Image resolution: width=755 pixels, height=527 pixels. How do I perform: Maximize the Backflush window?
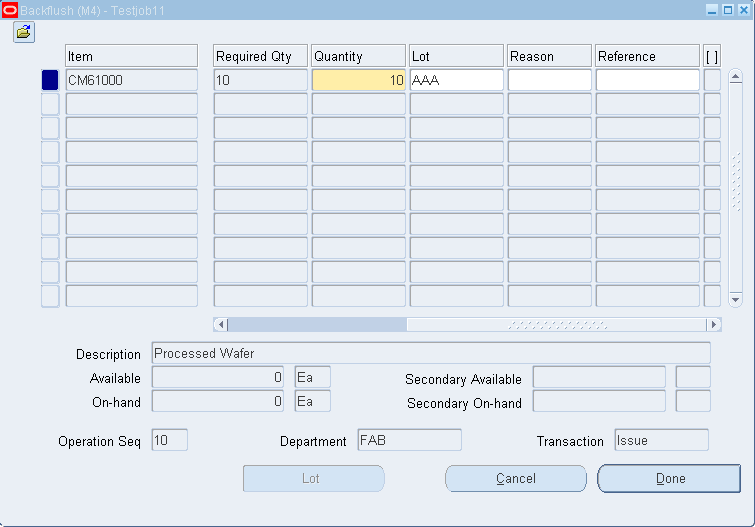click(728, 10)
